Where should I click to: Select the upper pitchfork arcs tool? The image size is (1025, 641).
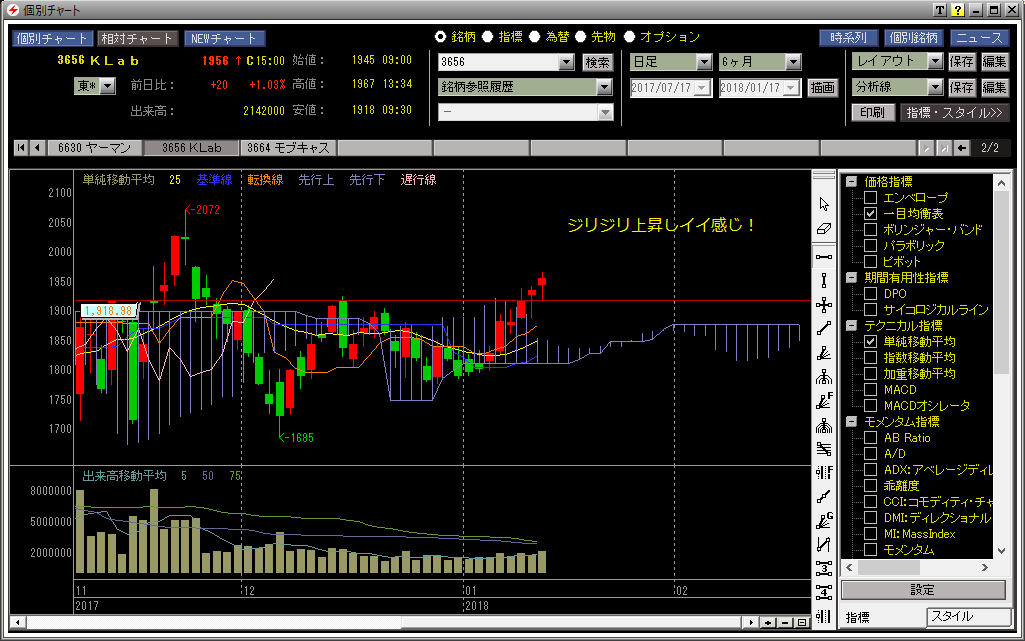click(824, 377)
